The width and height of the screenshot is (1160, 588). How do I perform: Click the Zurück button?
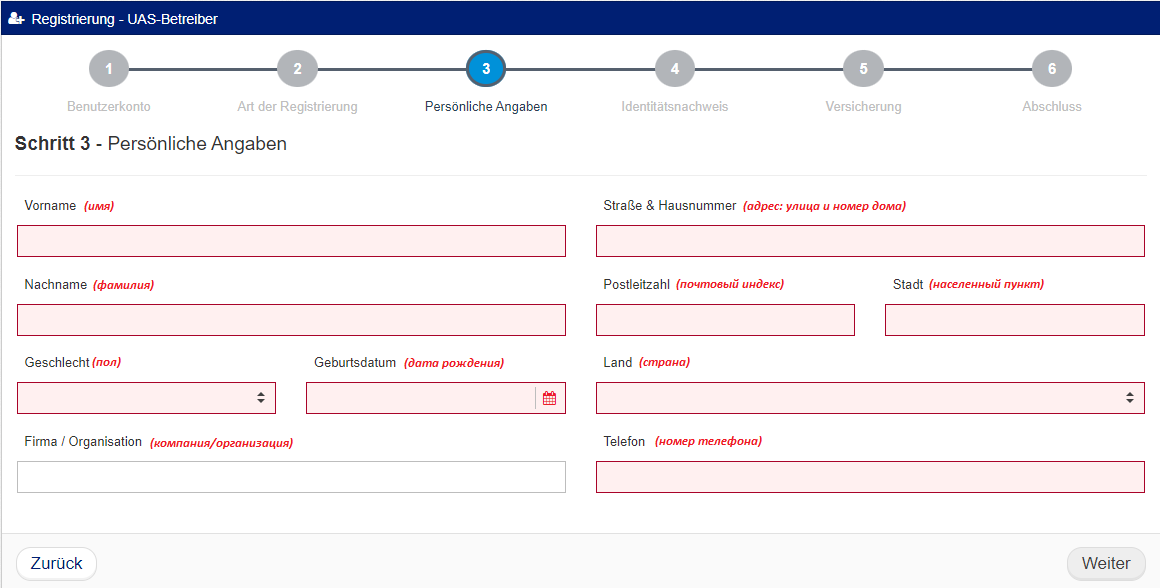[x=57, y=563]
